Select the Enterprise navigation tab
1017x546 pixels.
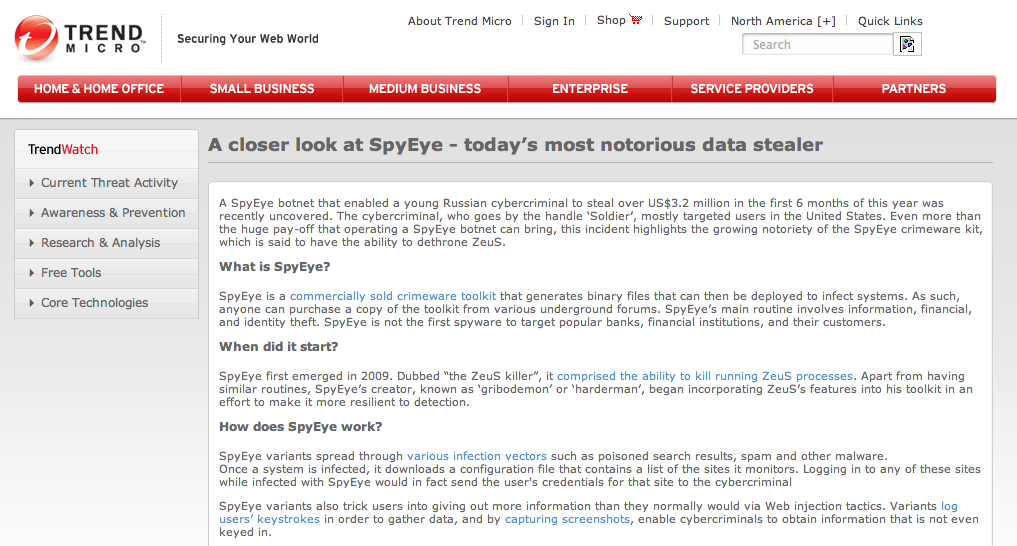(x=590, y=89)
